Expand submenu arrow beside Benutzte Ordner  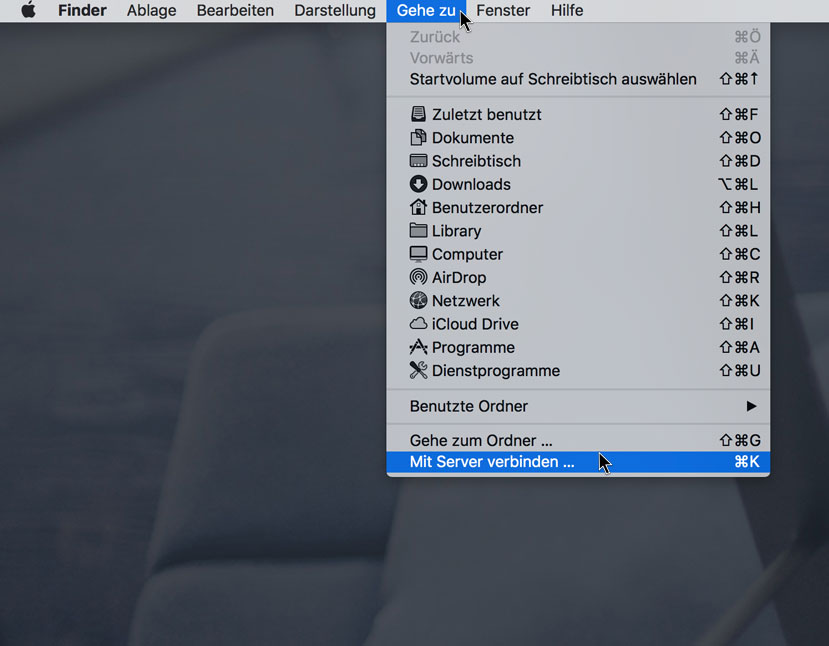[x=751, y=406]
